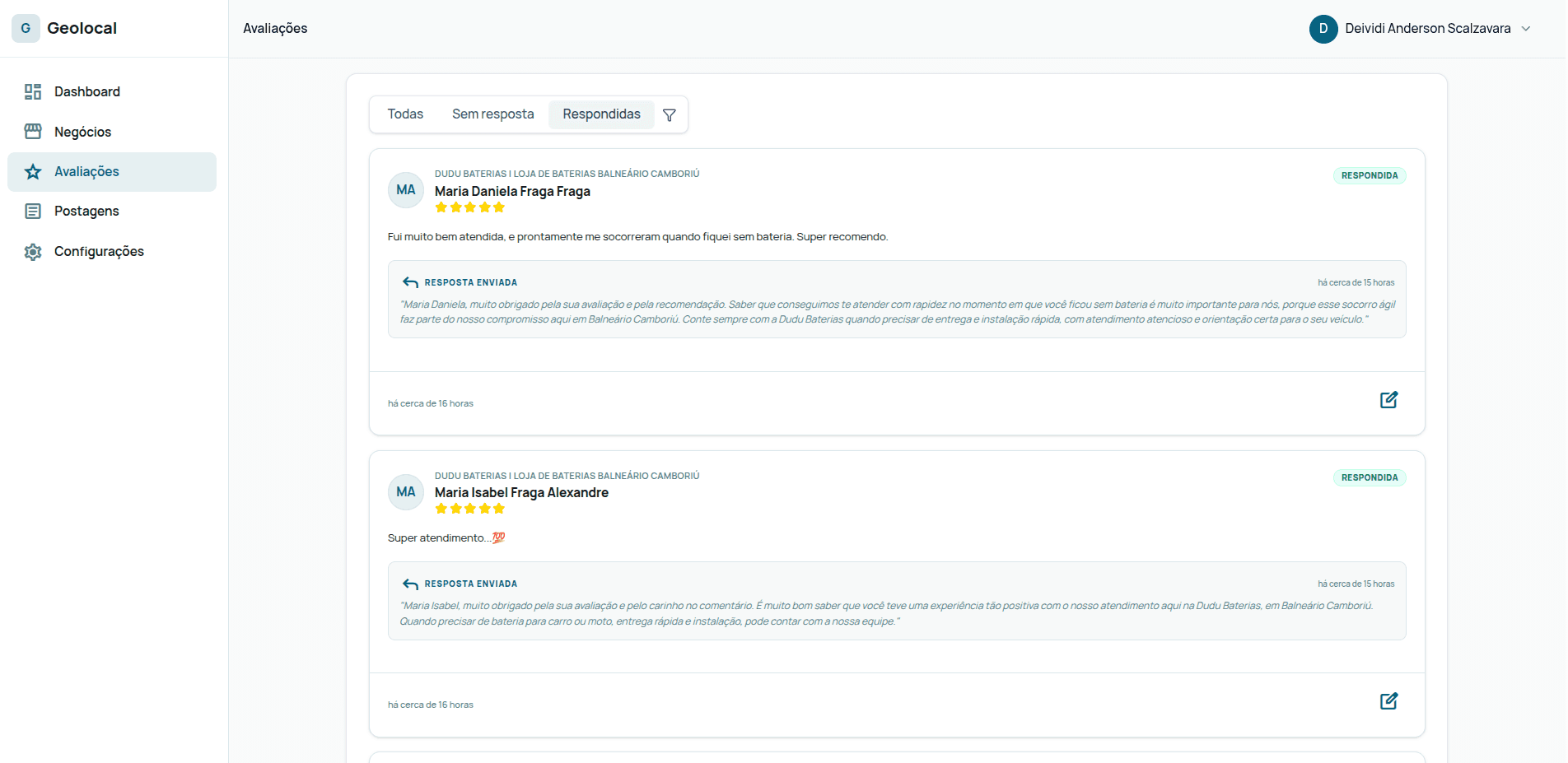Screen dimensions: 1568x763
Task: Expand the user account chevron menu
Action: pyautogui.click(x=1526, y=29)
